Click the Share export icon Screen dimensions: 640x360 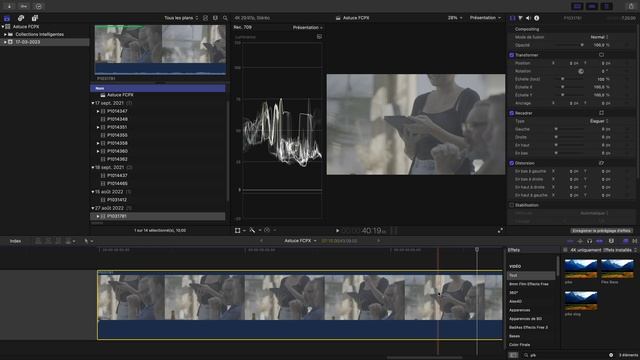click(x=631, y=6)
